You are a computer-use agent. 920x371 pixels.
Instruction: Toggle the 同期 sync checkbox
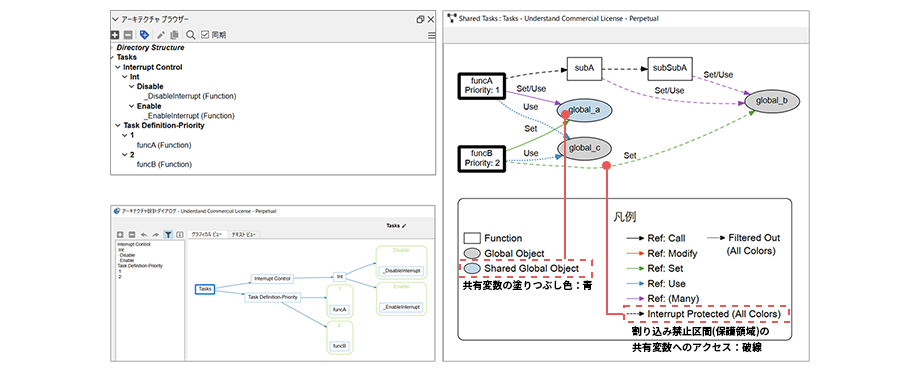pos(205,35)
